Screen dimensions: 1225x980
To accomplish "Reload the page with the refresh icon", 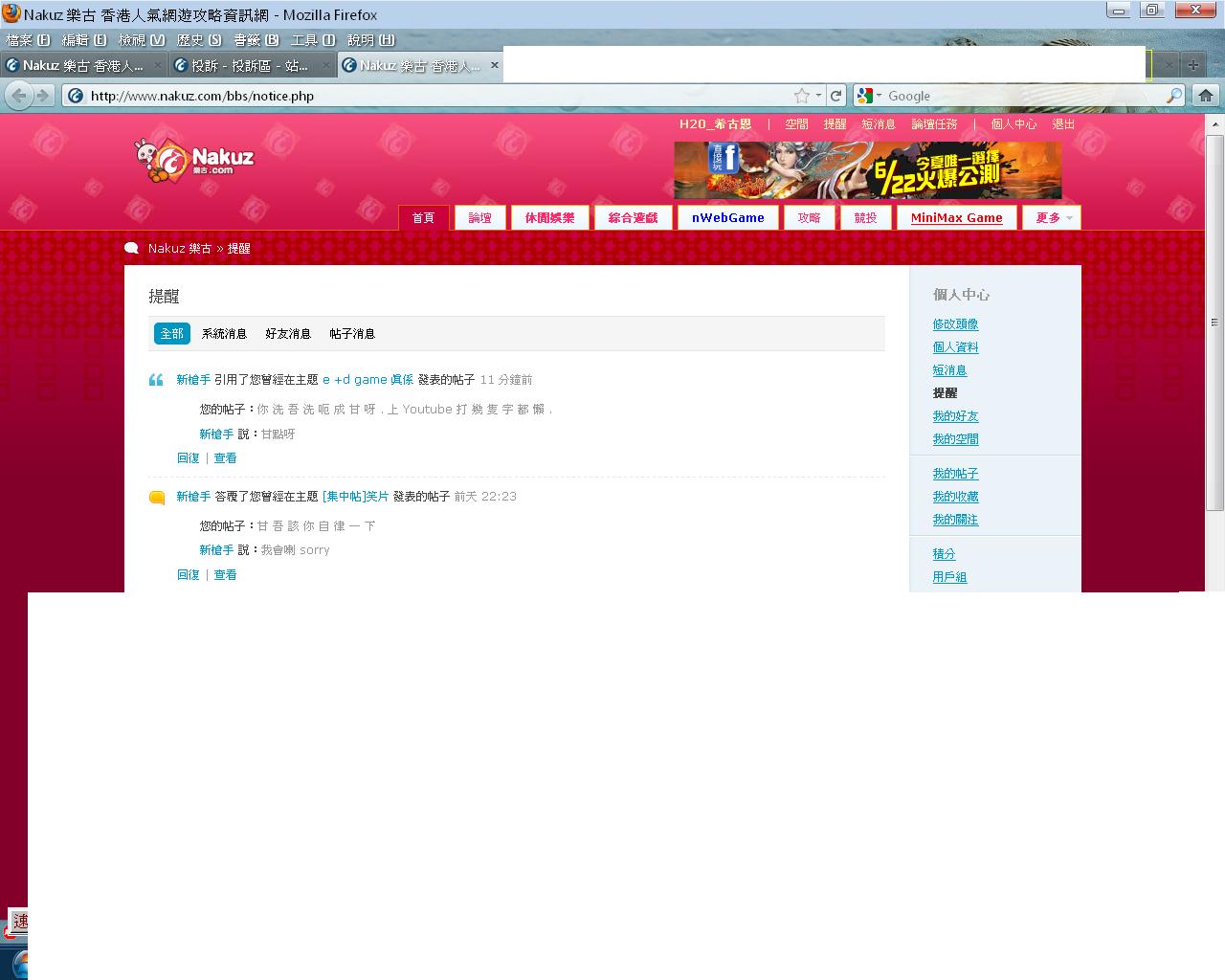I will [x=836, y=96].
